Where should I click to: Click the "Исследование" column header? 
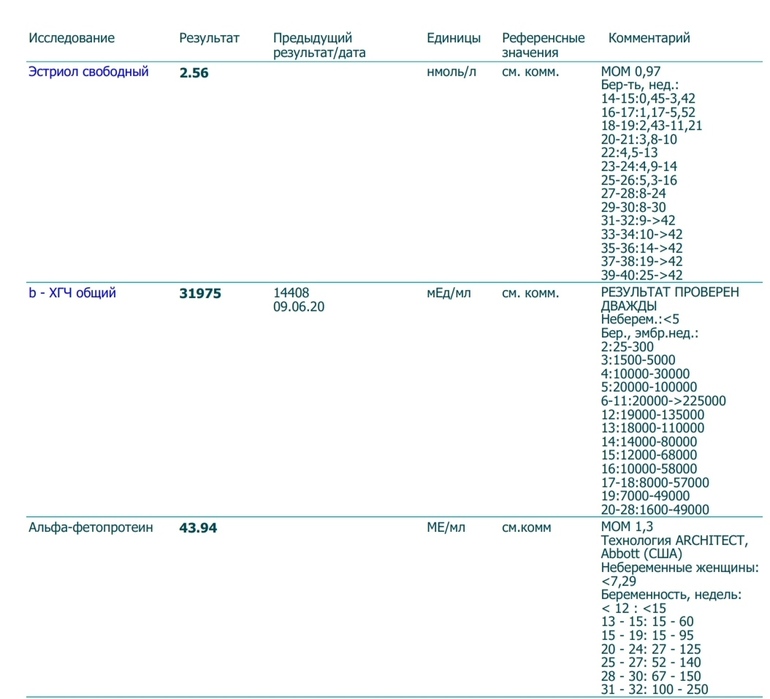click(x=71, y=38)
